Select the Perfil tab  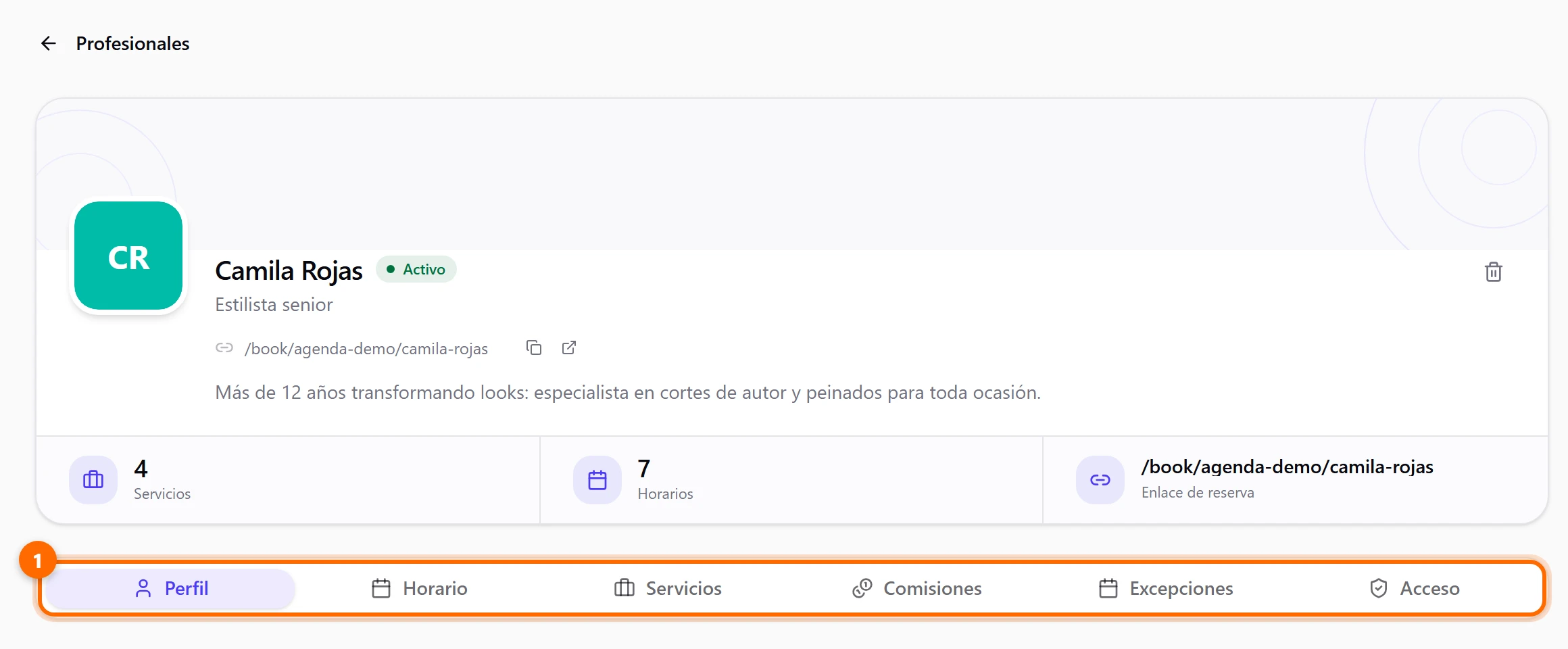[171, 588]
